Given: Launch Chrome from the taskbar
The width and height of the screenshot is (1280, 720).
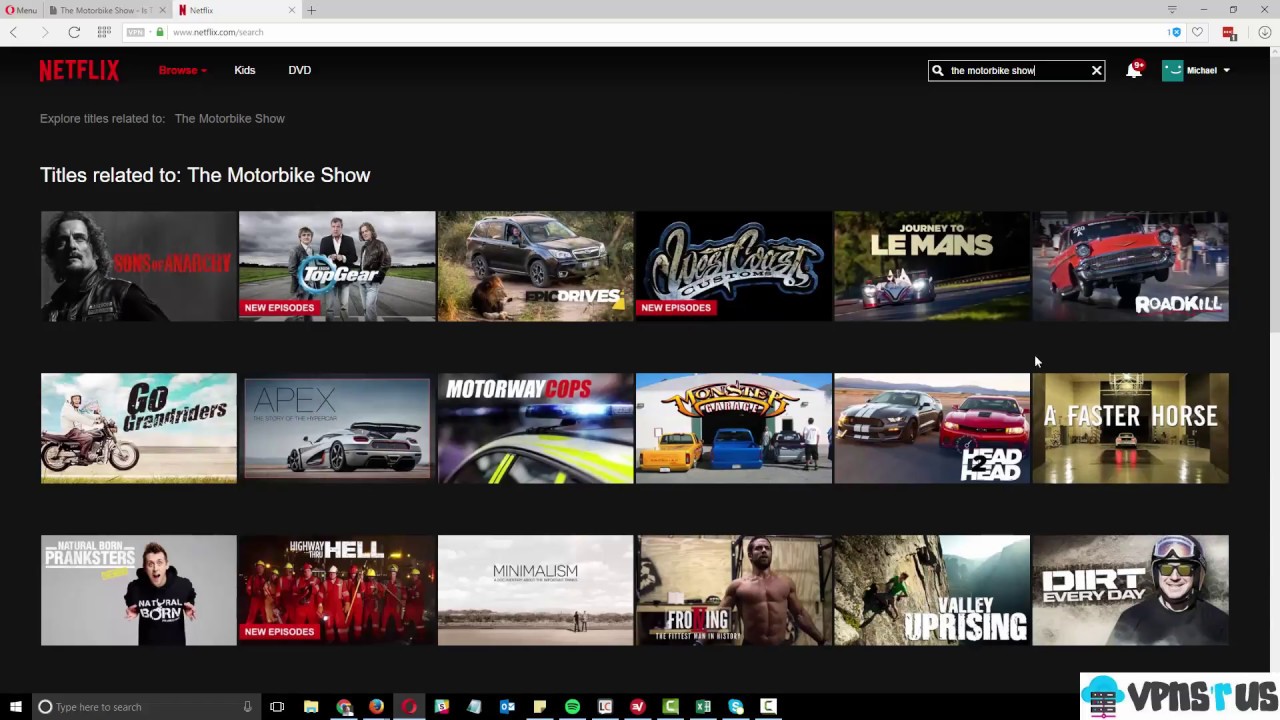Looking at the screenshot, I should (344, 707).
